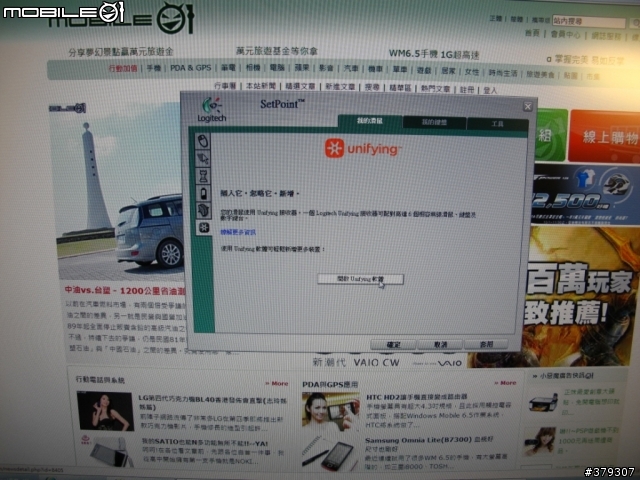Click the 新潮代 VAIO CW banner
This screenshot has height=480, width=640.
tap(387, 362)
